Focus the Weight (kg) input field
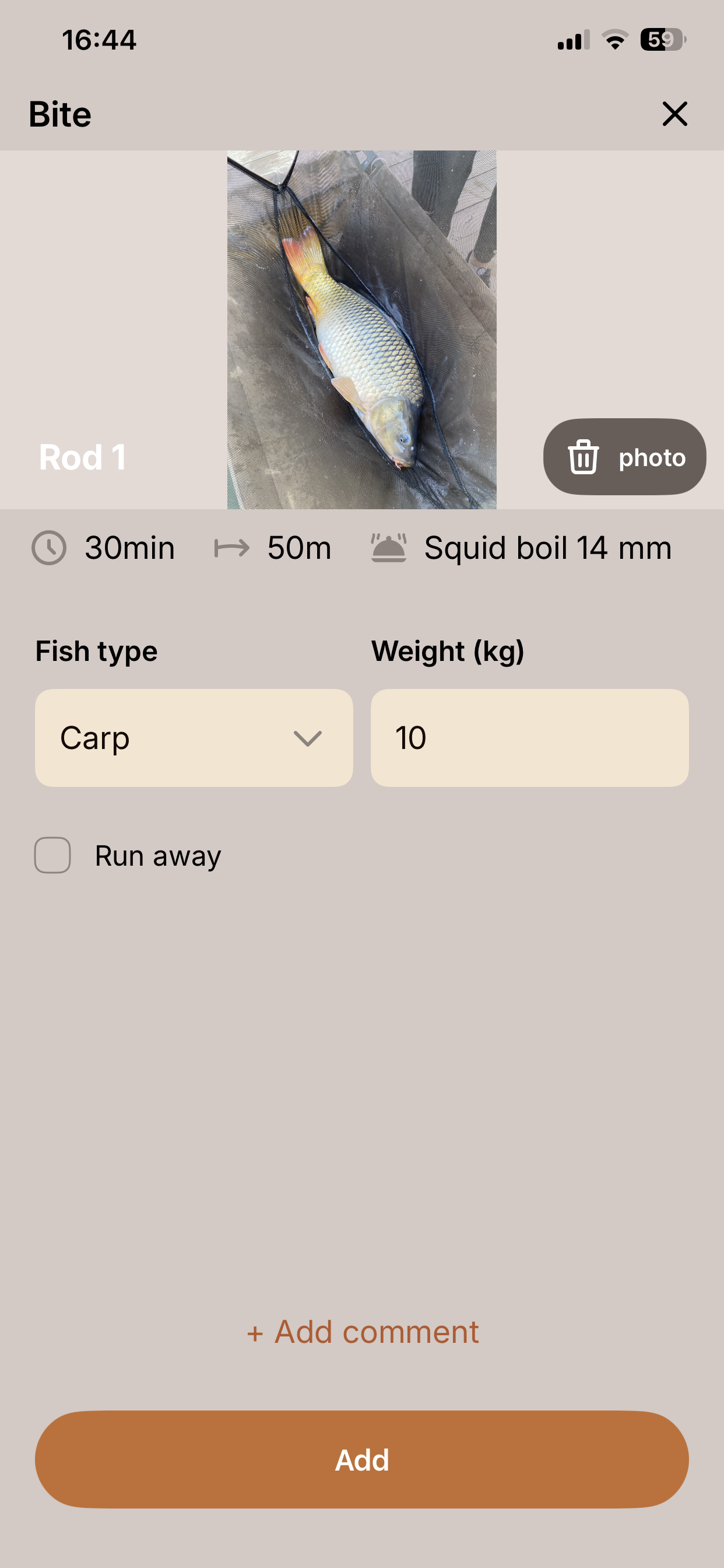The image size is (724, 1568). (529, 738)
